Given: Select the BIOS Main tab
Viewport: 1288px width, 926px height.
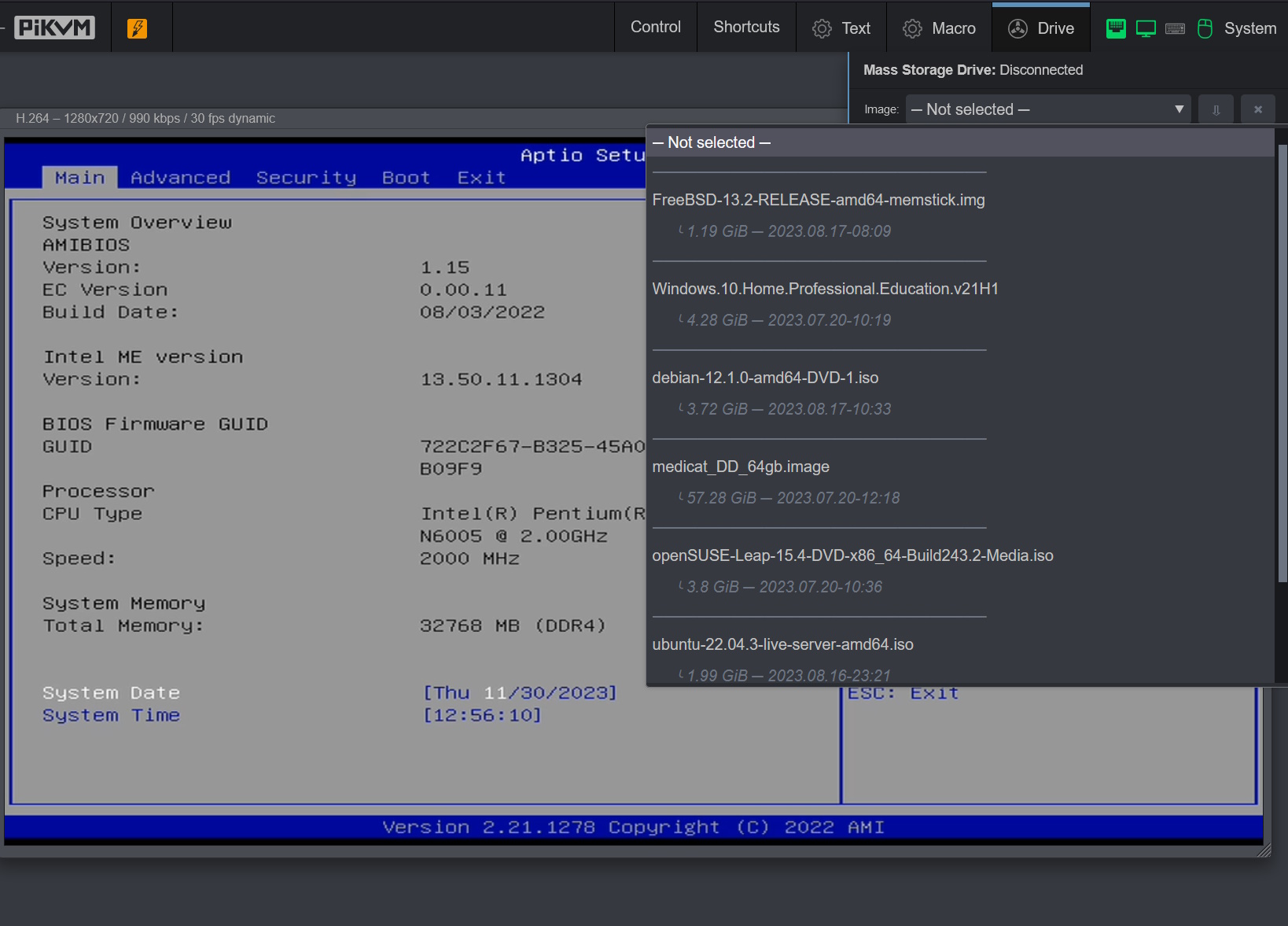Looking at the screenshot, I should (79, 177).
